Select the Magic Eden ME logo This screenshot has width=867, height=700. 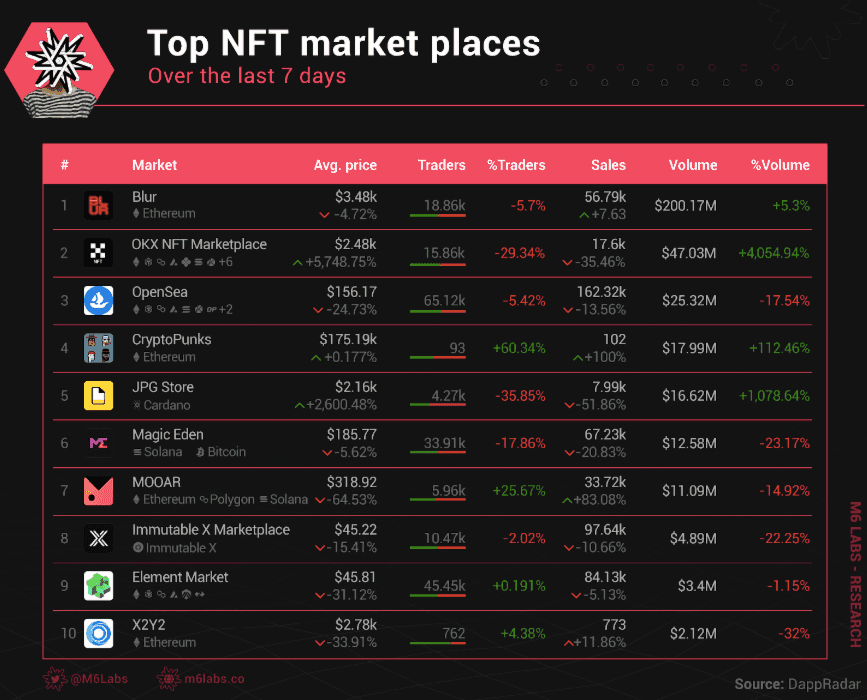click(98, 443)
